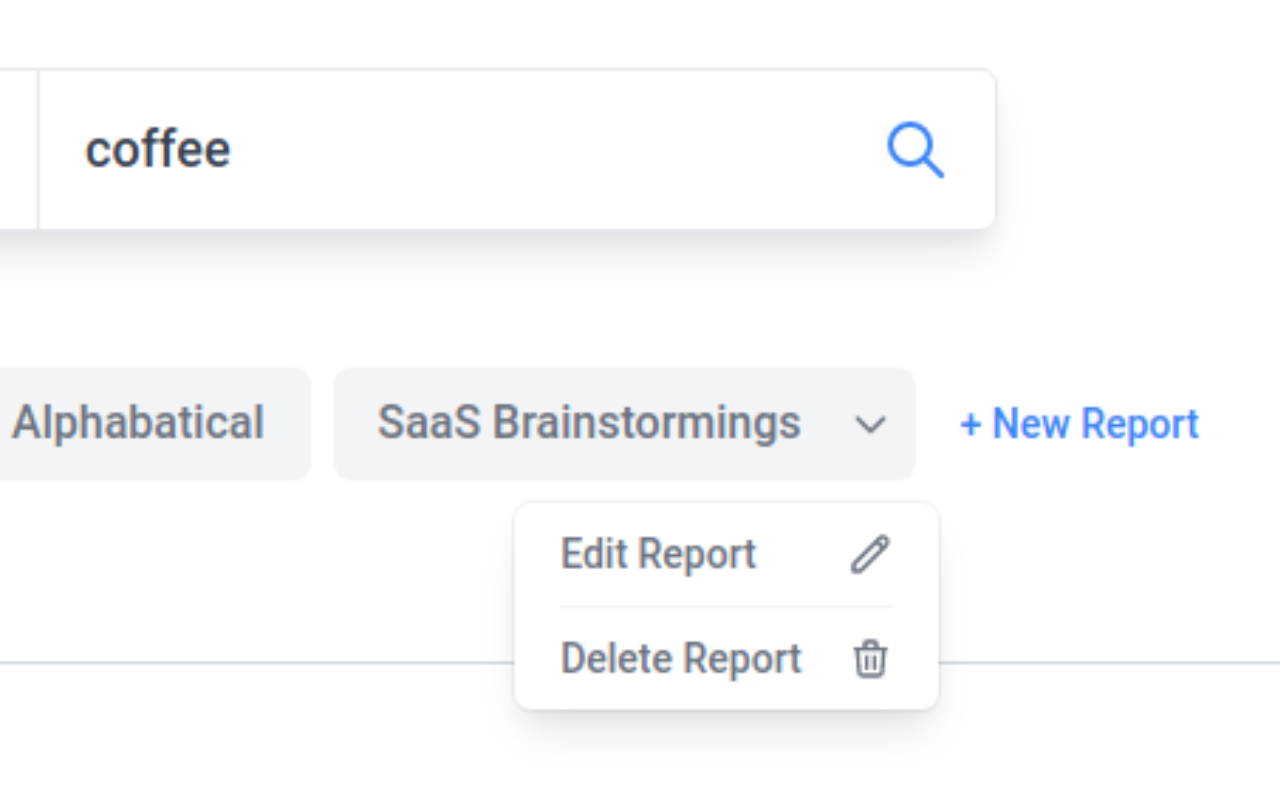Create a report with + New Report
The image size is (1280, 800).
coord(1079,424)
